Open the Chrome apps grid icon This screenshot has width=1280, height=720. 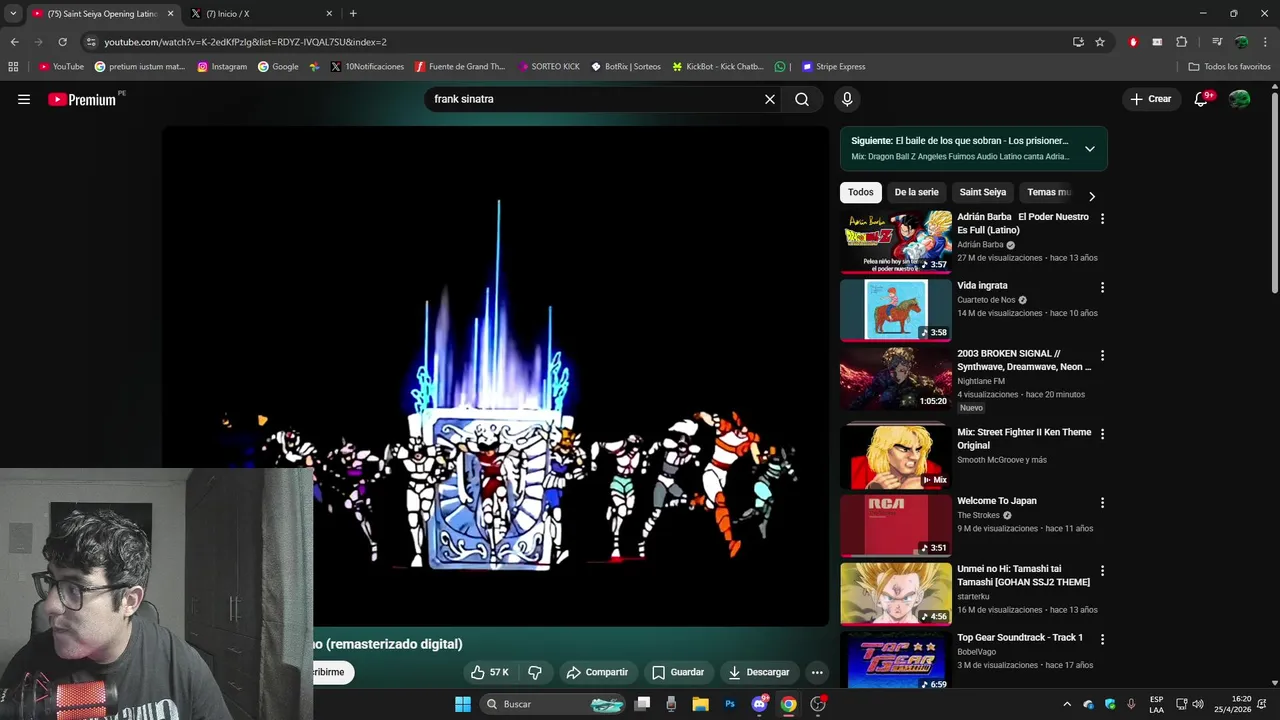[x=13, y=67]
